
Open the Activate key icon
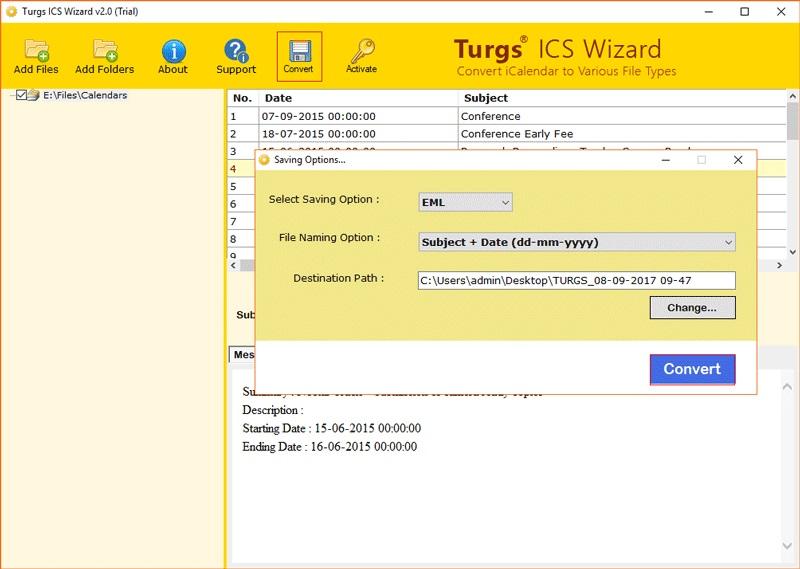(362, 56)
